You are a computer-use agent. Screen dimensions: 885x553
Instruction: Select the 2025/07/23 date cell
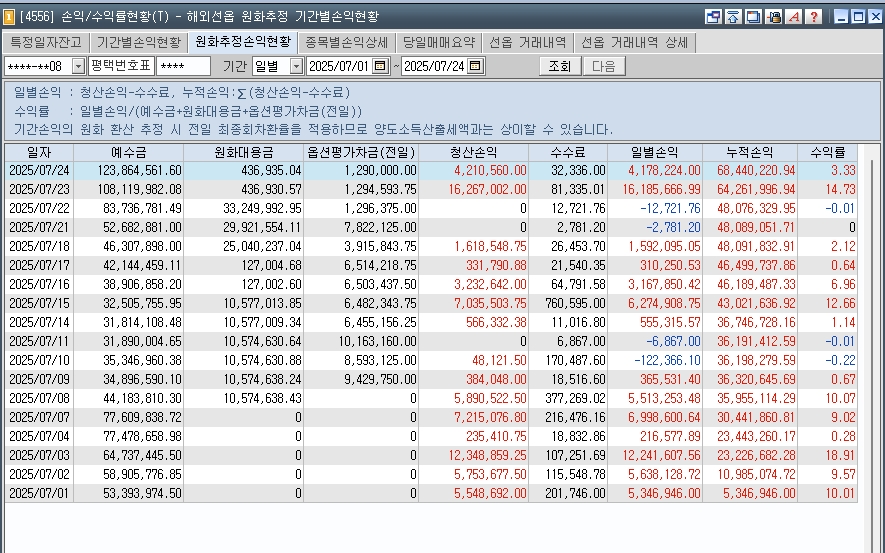(39, 190)
